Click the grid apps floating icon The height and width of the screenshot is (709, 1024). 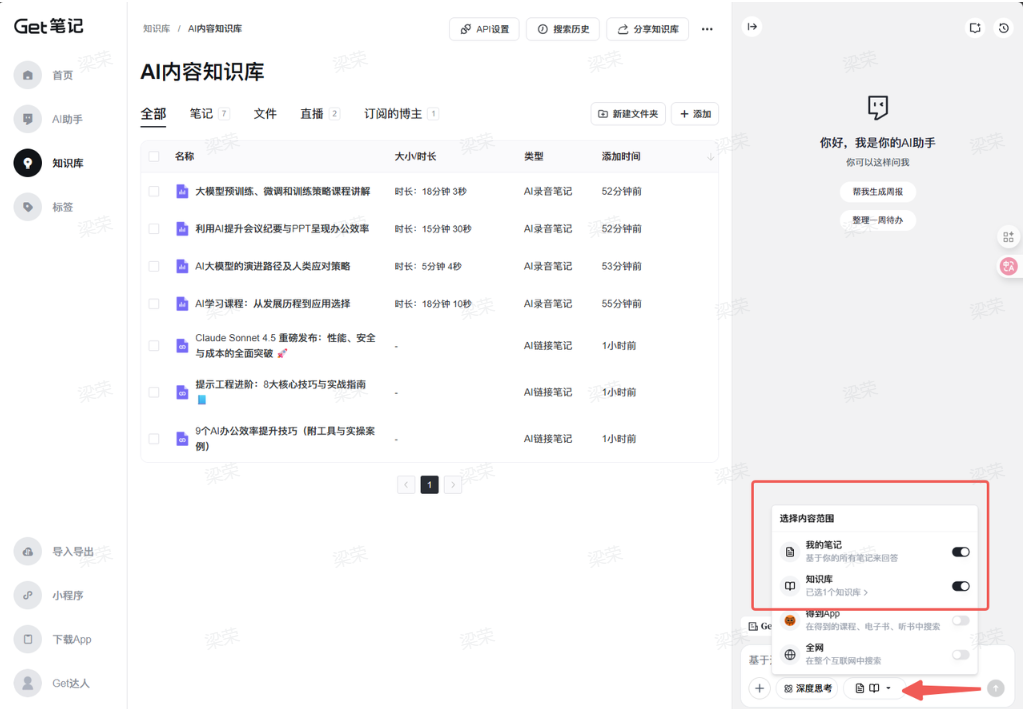pos(1008,237)
